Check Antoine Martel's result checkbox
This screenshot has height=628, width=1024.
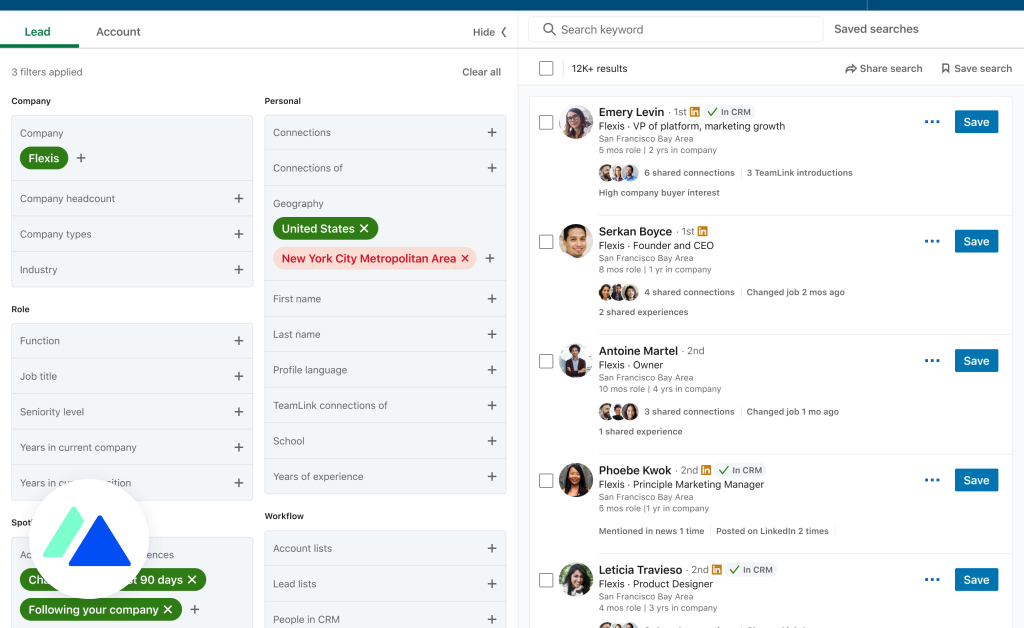(546, 361)
